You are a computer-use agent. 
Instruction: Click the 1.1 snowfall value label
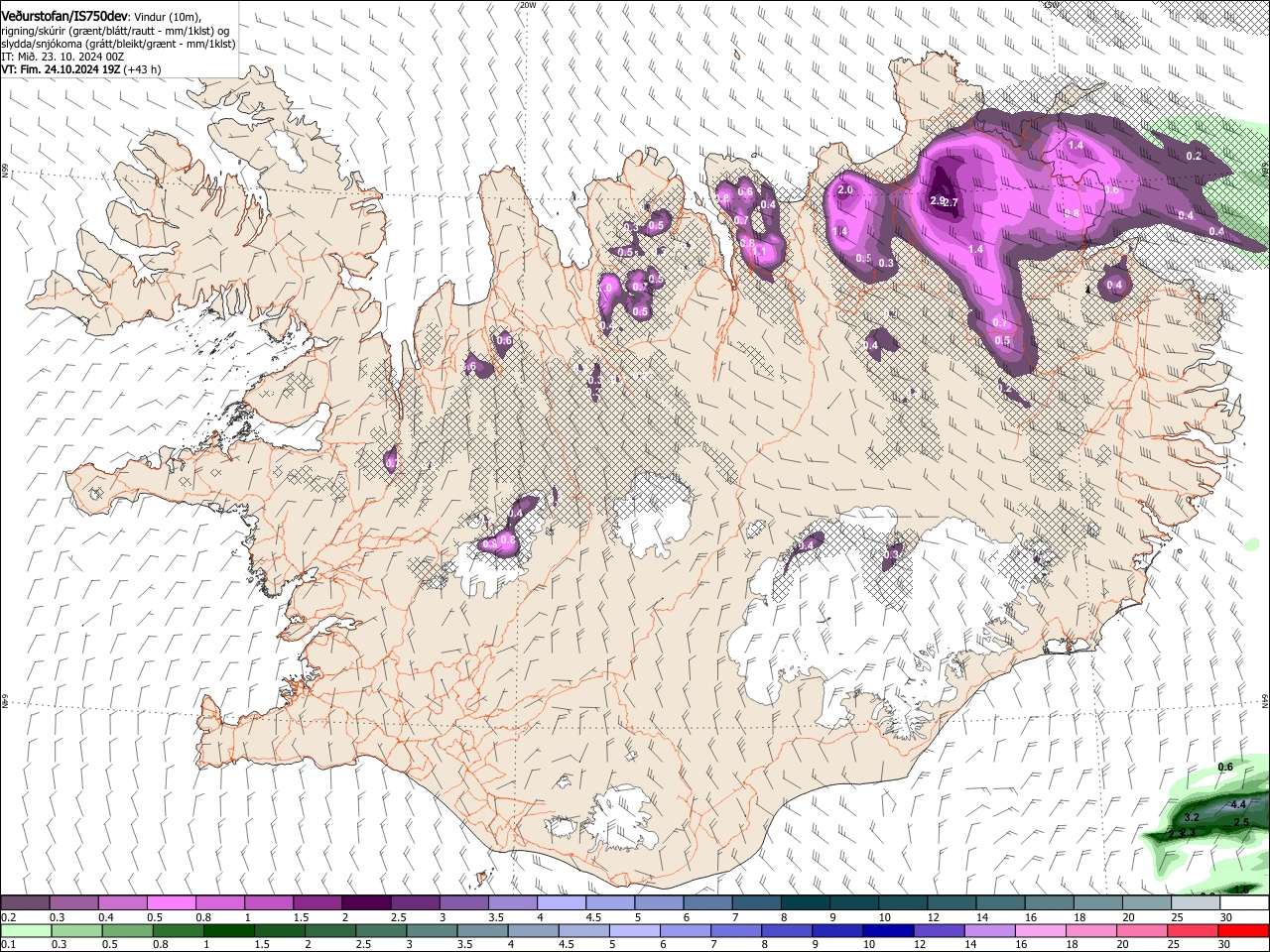click(x=761, y=253)
